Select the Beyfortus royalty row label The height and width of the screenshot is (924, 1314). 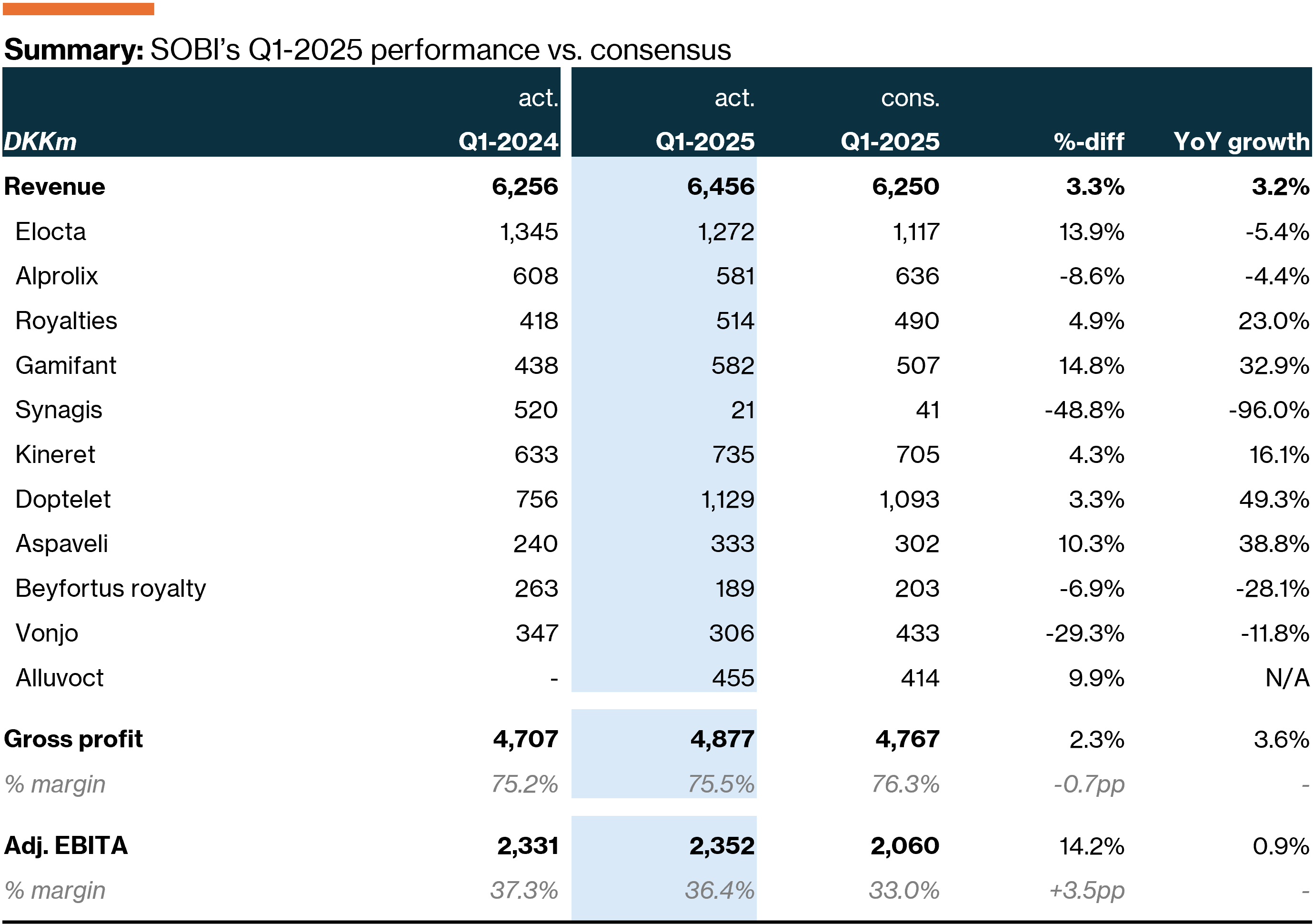point(110,589)
